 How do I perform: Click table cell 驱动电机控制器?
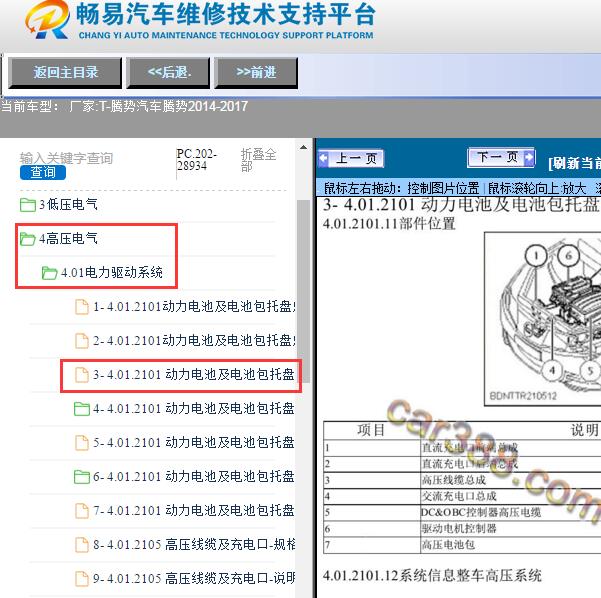click(x=459, y=529)
